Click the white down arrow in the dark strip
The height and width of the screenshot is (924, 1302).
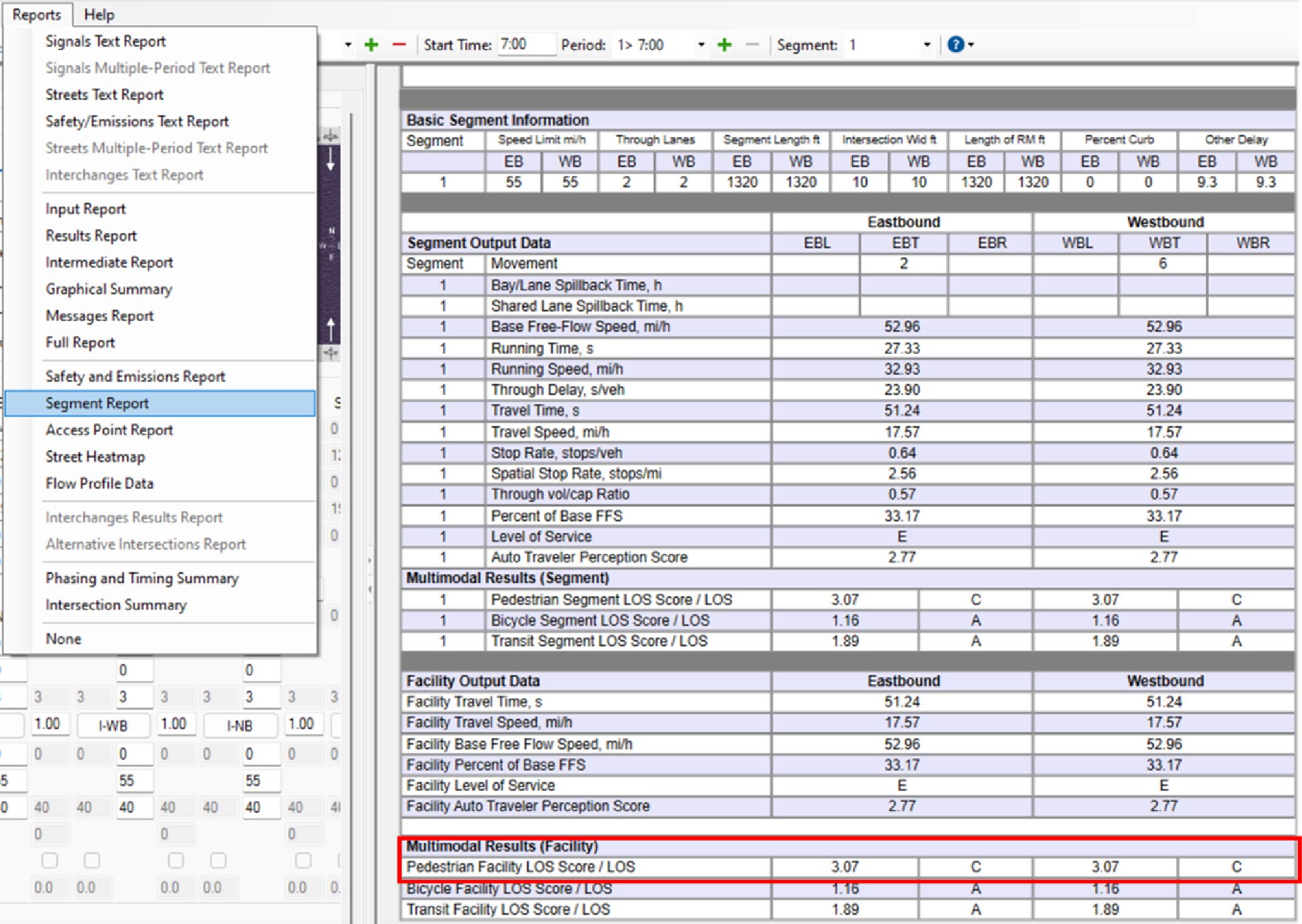coord(330,160)
